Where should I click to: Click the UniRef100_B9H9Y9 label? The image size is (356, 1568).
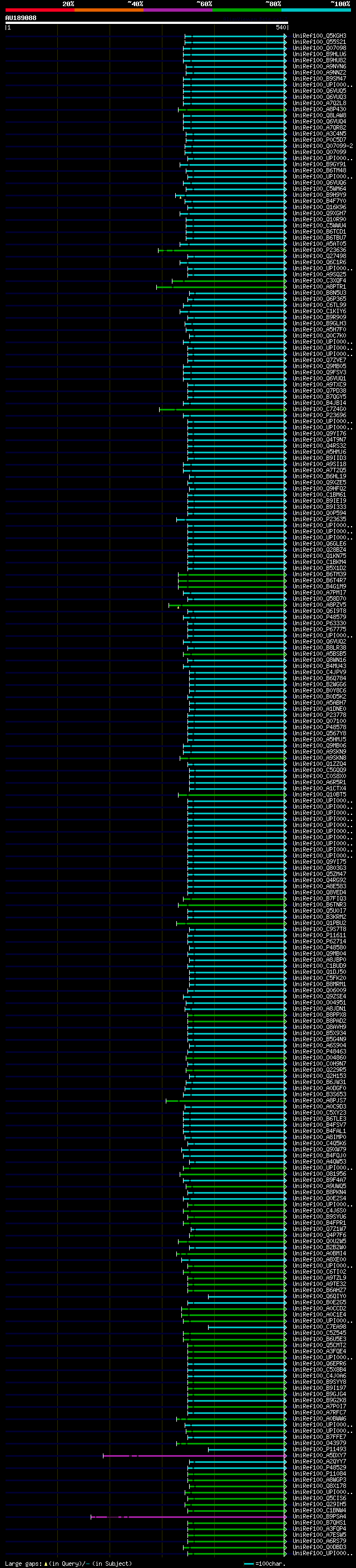click(319, 195)
